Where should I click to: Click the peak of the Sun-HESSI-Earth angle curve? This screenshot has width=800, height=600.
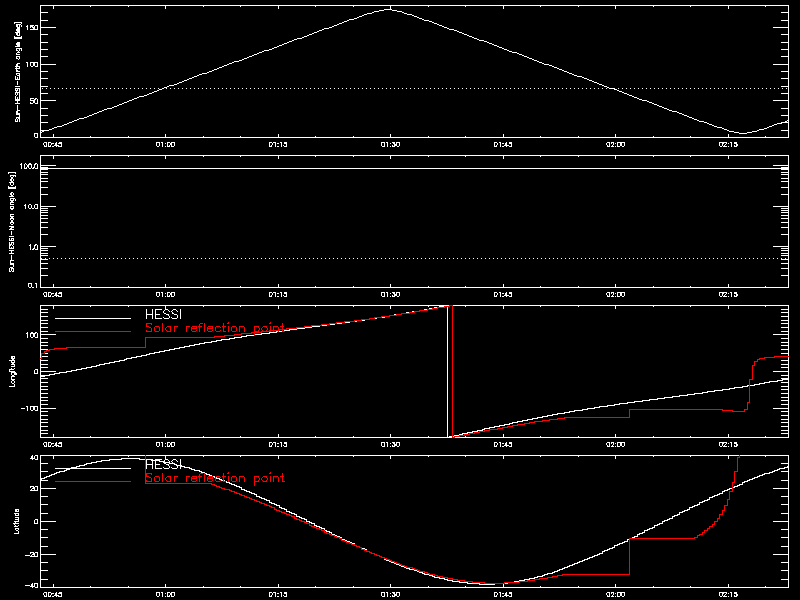(390, 9)
